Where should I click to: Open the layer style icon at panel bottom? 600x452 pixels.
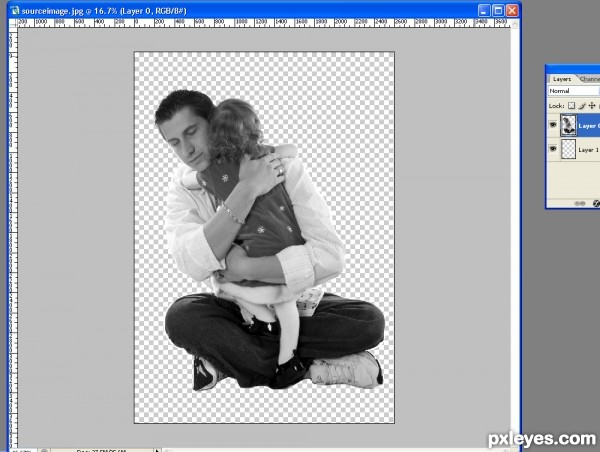pyautogui.click(x=596, y=203)
